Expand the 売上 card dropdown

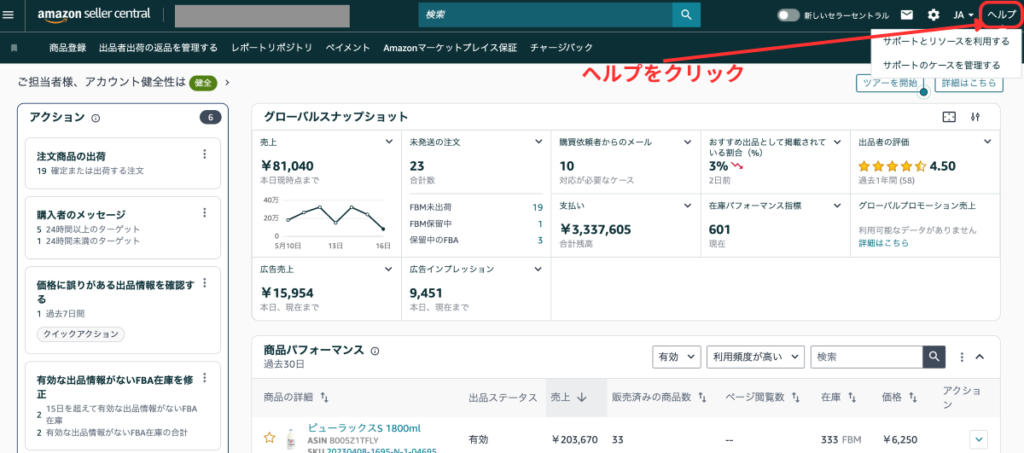click(389, 141)
